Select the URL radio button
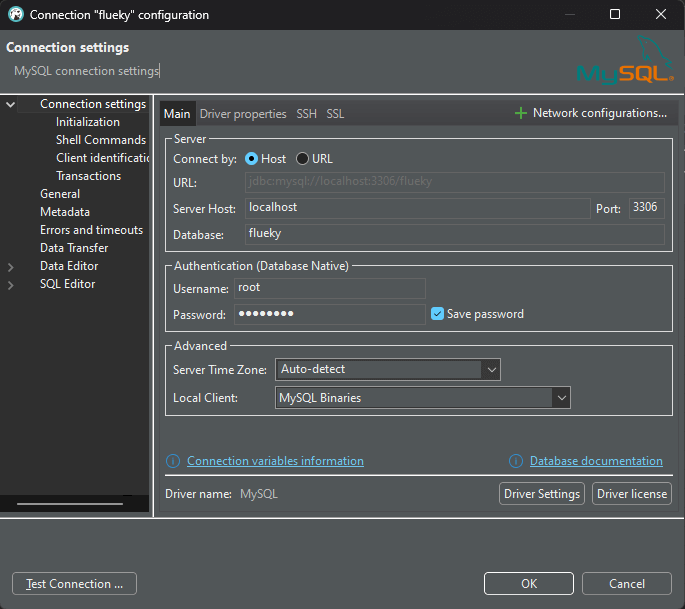Viewport: 685px width, 609px height. point(302,159)
